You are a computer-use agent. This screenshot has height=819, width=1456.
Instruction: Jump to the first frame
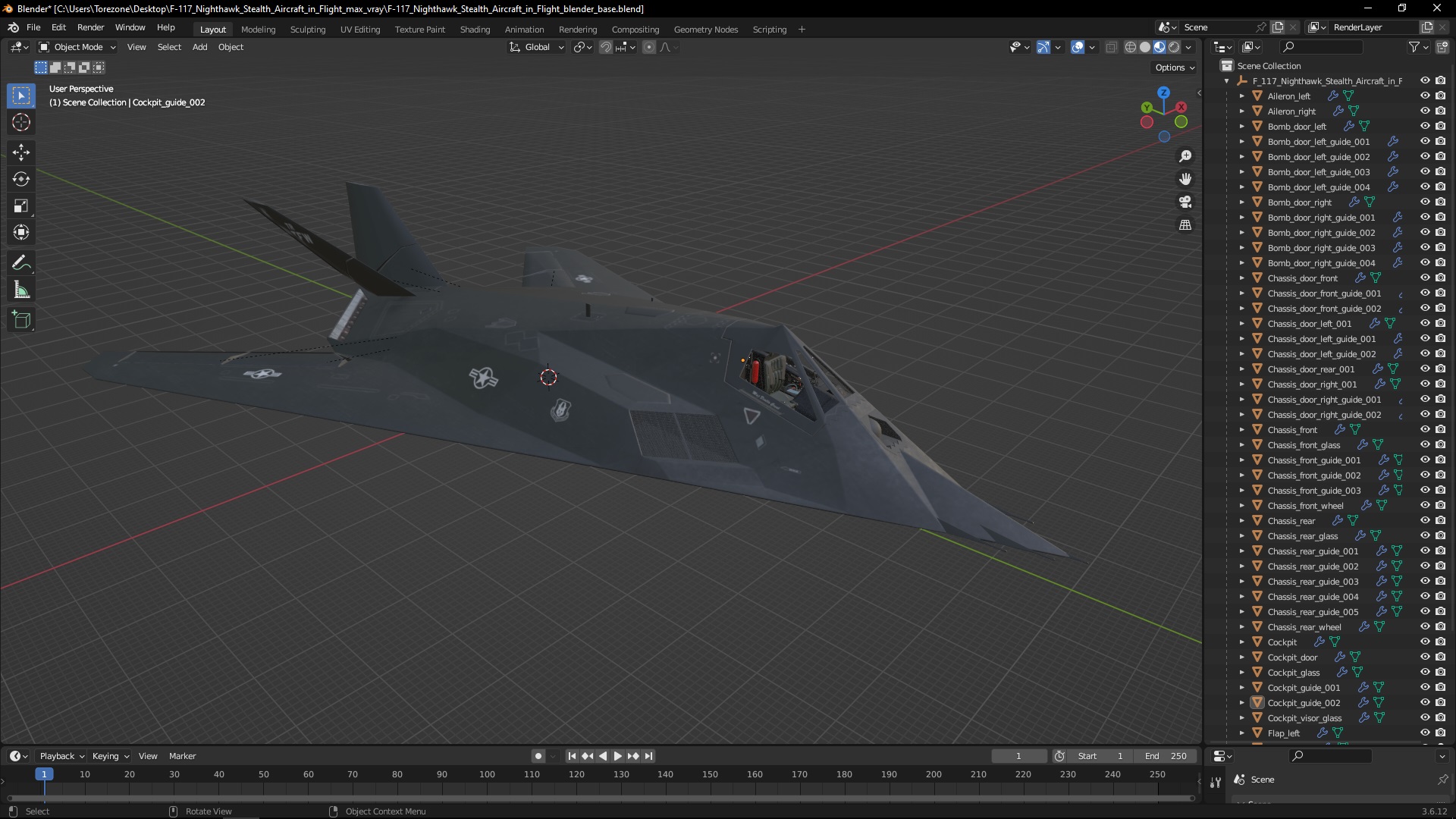[572, 756]
